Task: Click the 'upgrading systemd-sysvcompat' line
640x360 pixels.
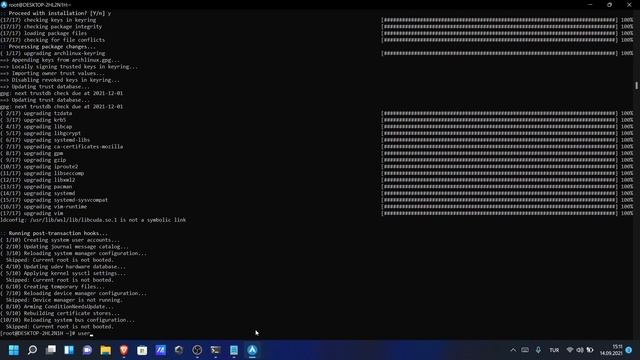Action: tap(54, 200)
